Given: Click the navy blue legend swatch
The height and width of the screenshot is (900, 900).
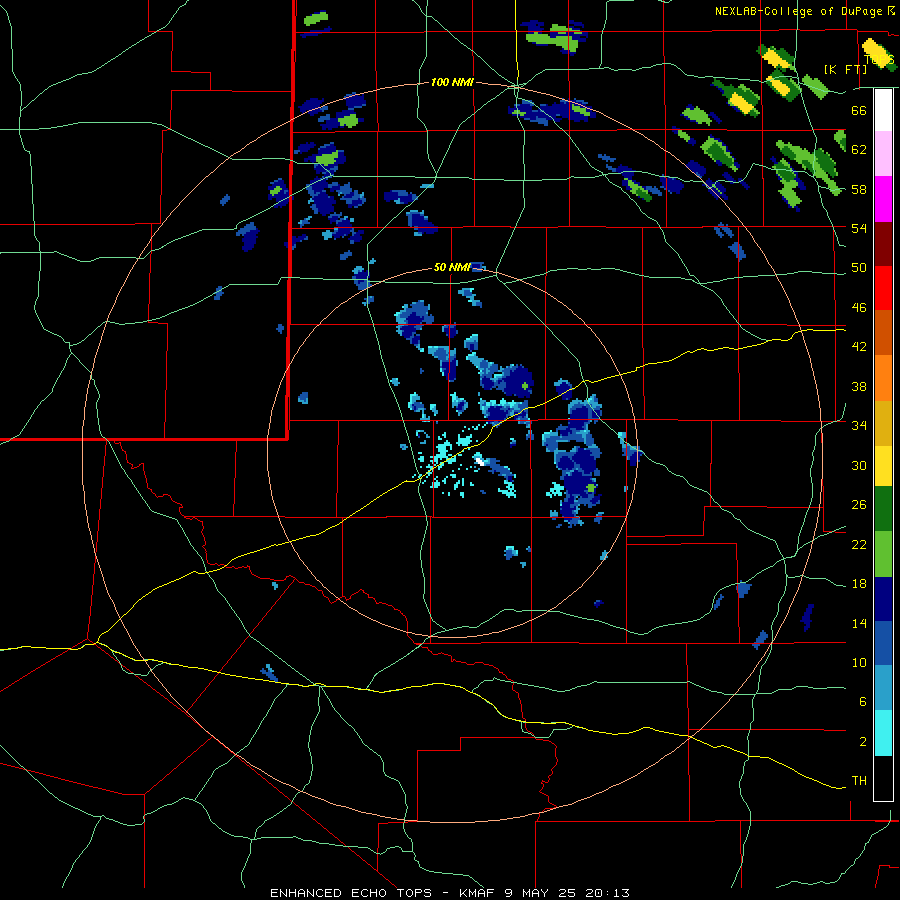Looking at the screenshot, I should [883, 599].
